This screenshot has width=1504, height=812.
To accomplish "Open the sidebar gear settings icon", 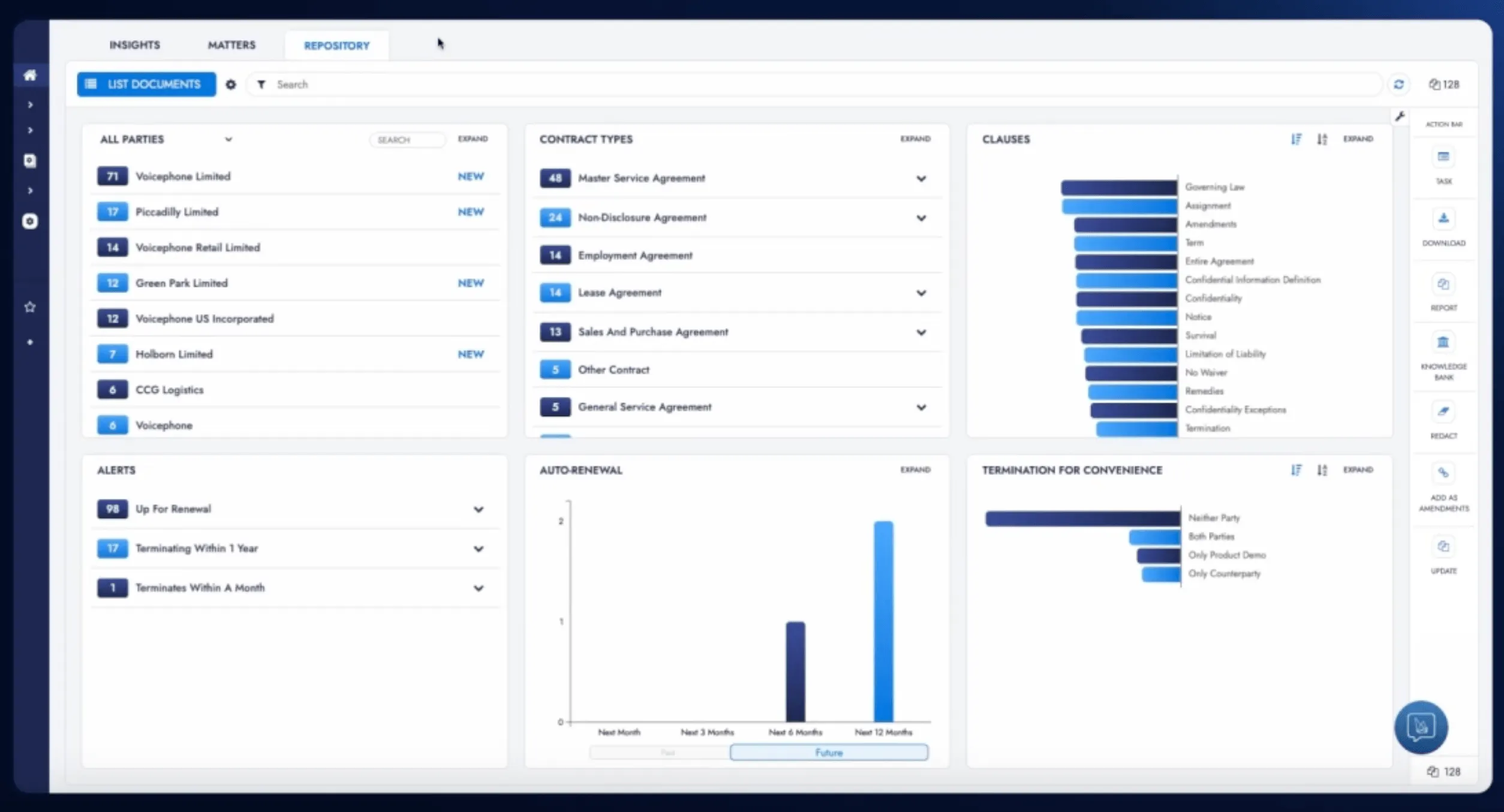I will click(x=30, y=221).
